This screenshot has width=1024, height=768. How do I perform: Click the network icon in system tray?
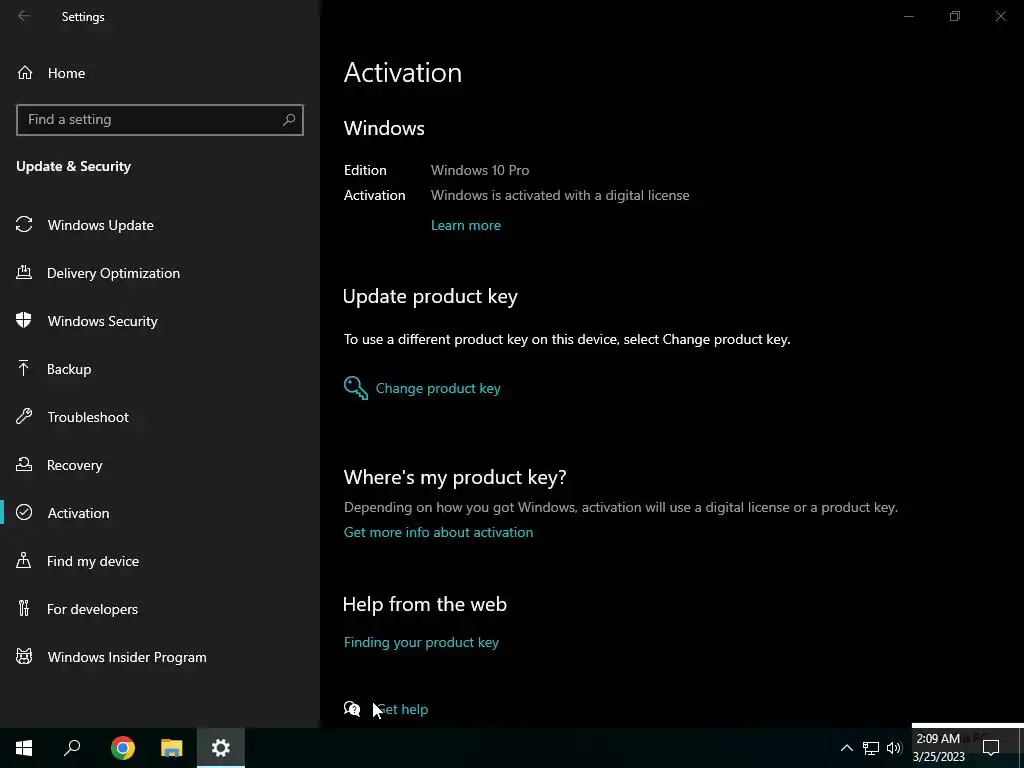pos(871,748)
